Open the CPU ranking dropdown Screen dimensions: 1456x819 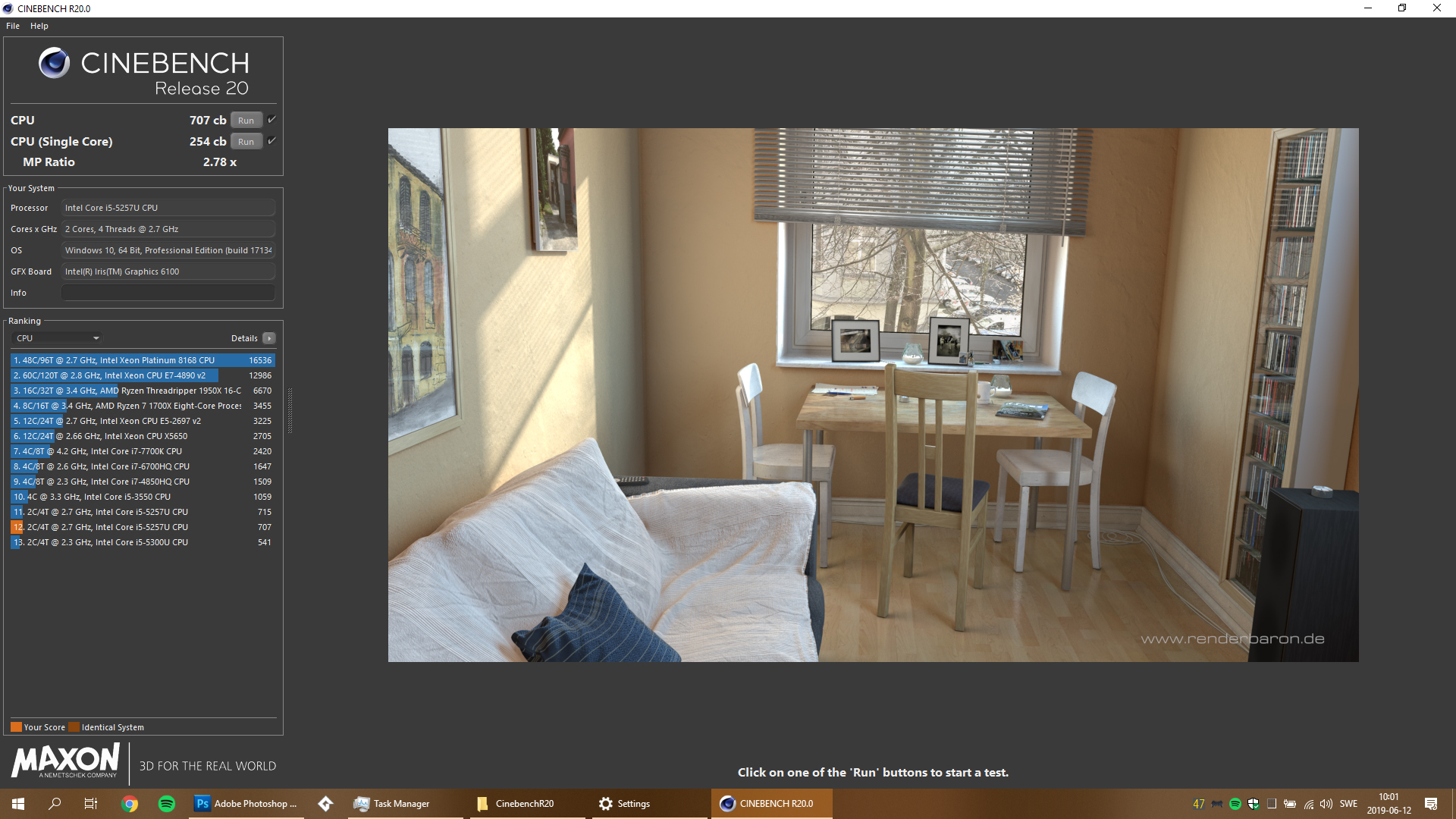tap(58, 338)
